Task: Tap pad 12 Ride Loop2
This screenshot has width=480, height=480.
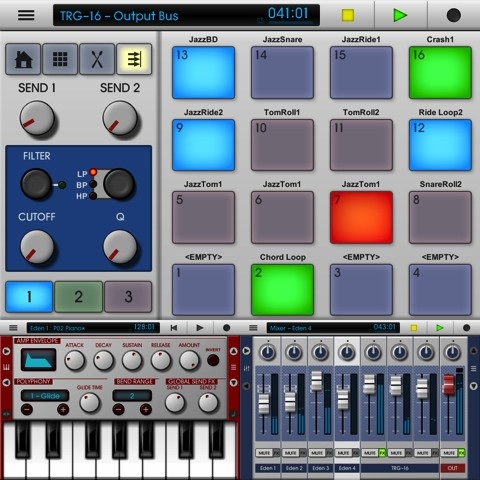Action: 440,145
